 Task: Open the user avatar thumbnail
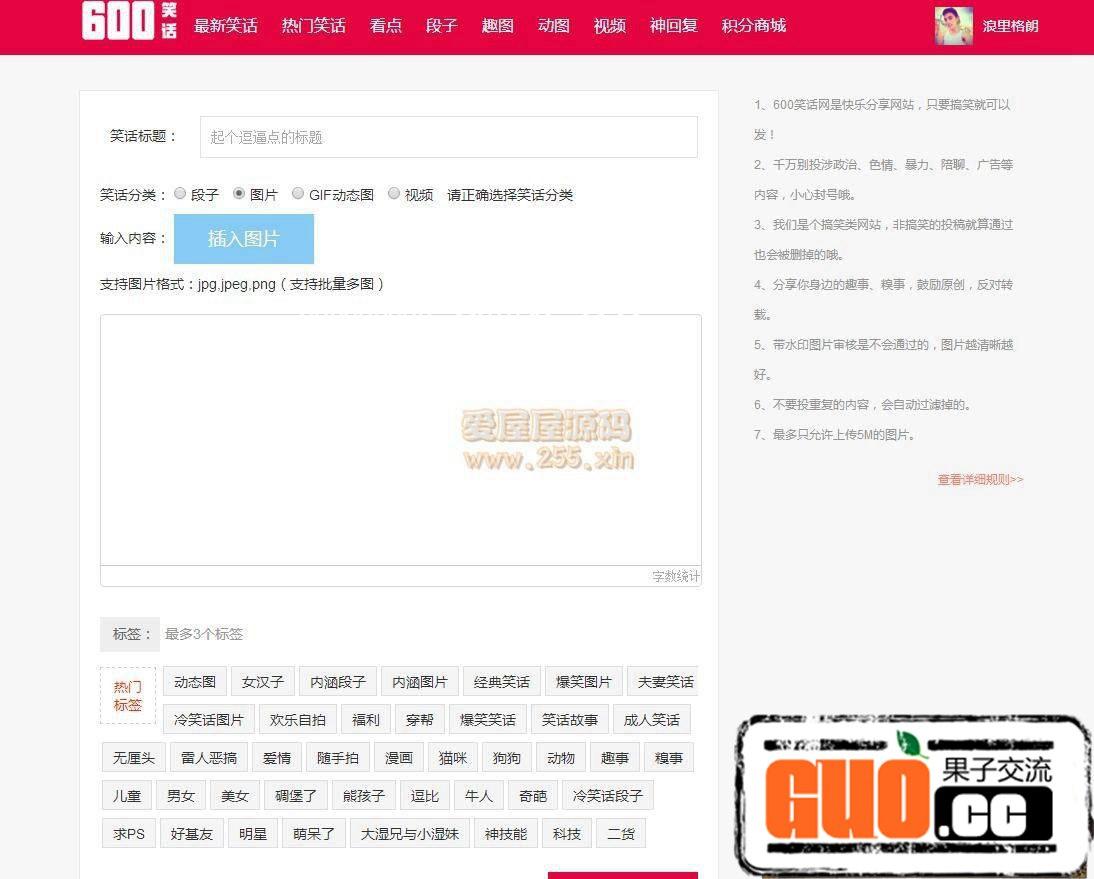pos(953,26)
